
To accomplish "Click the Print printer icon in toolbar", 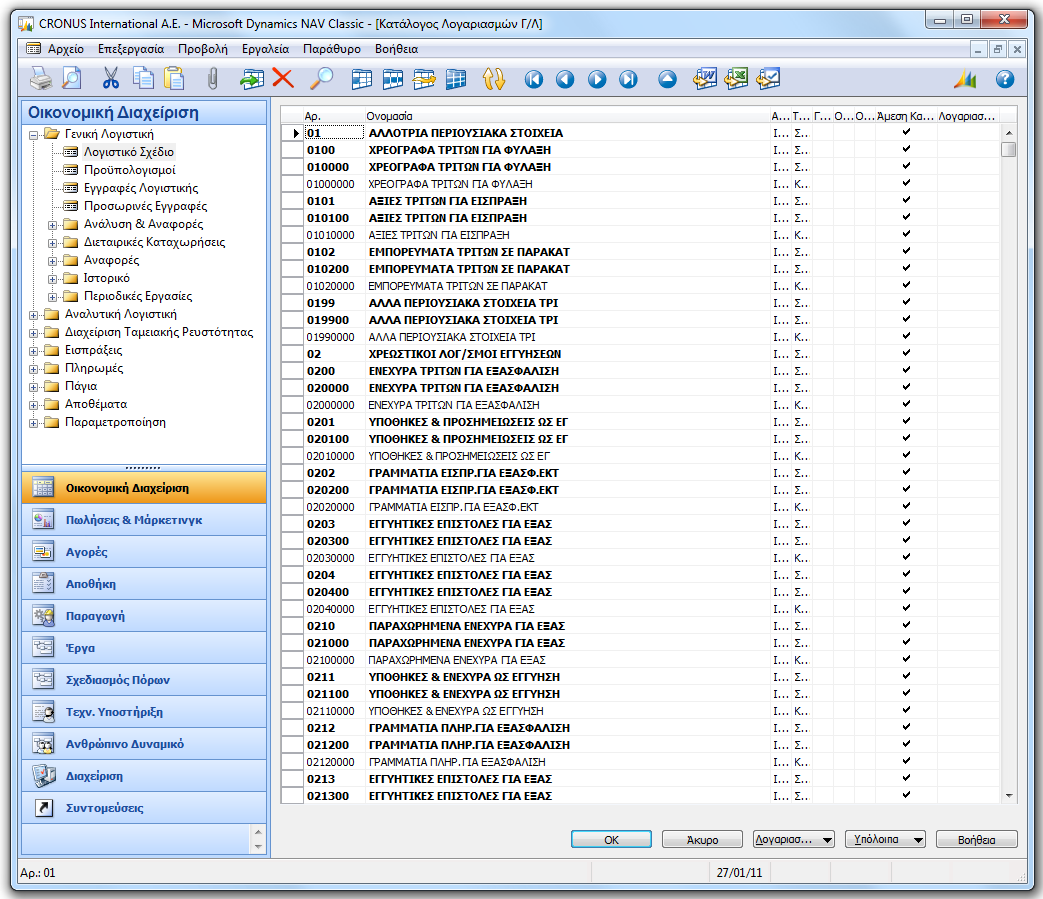I will coord(41,79).
